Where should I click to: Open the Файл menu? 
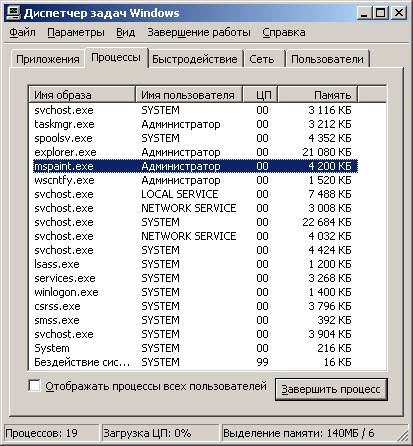tap(22, 32)
